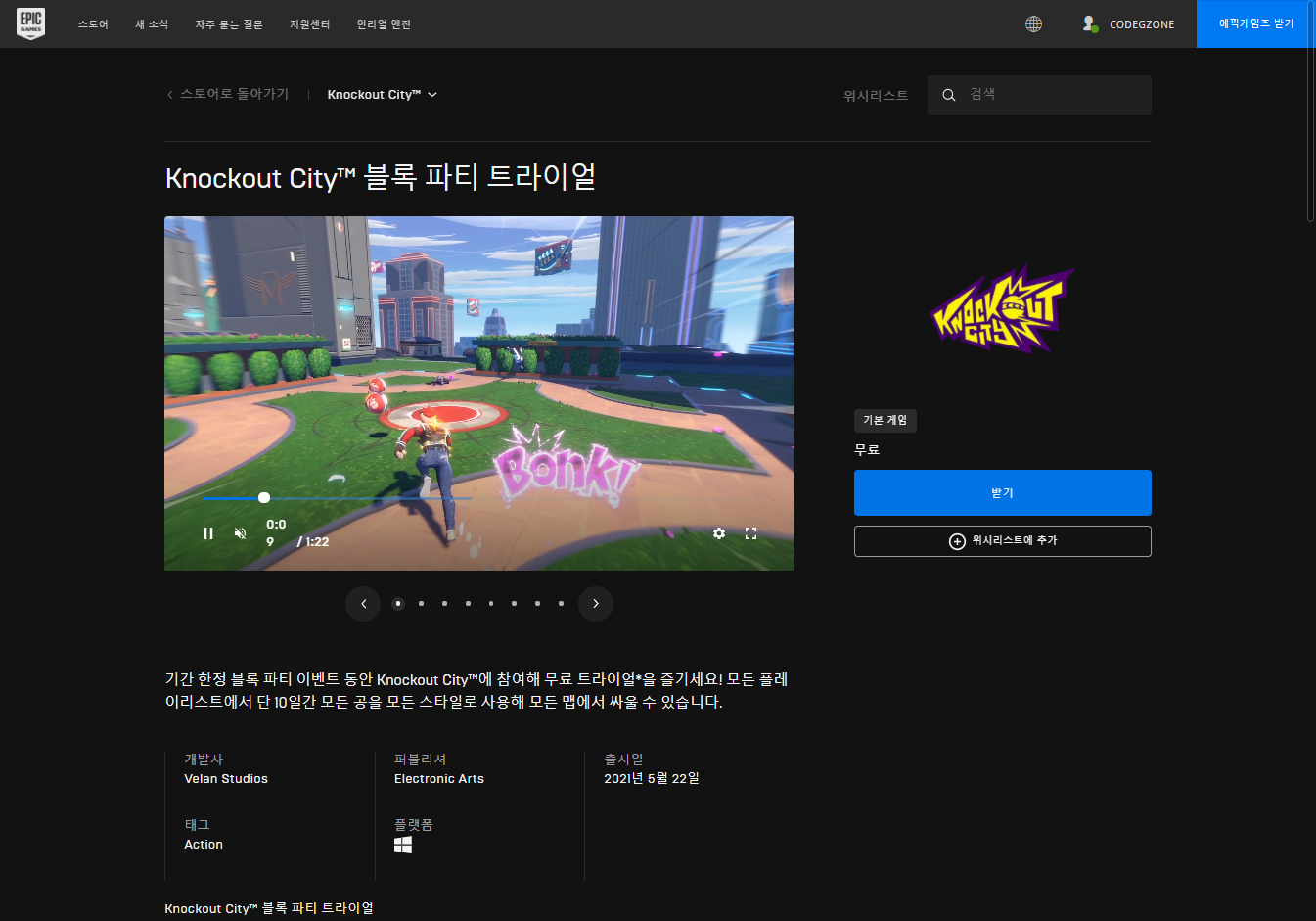Click the blue 받기 button
This screenshot has width=1316, height=921.
[1003, 492]
